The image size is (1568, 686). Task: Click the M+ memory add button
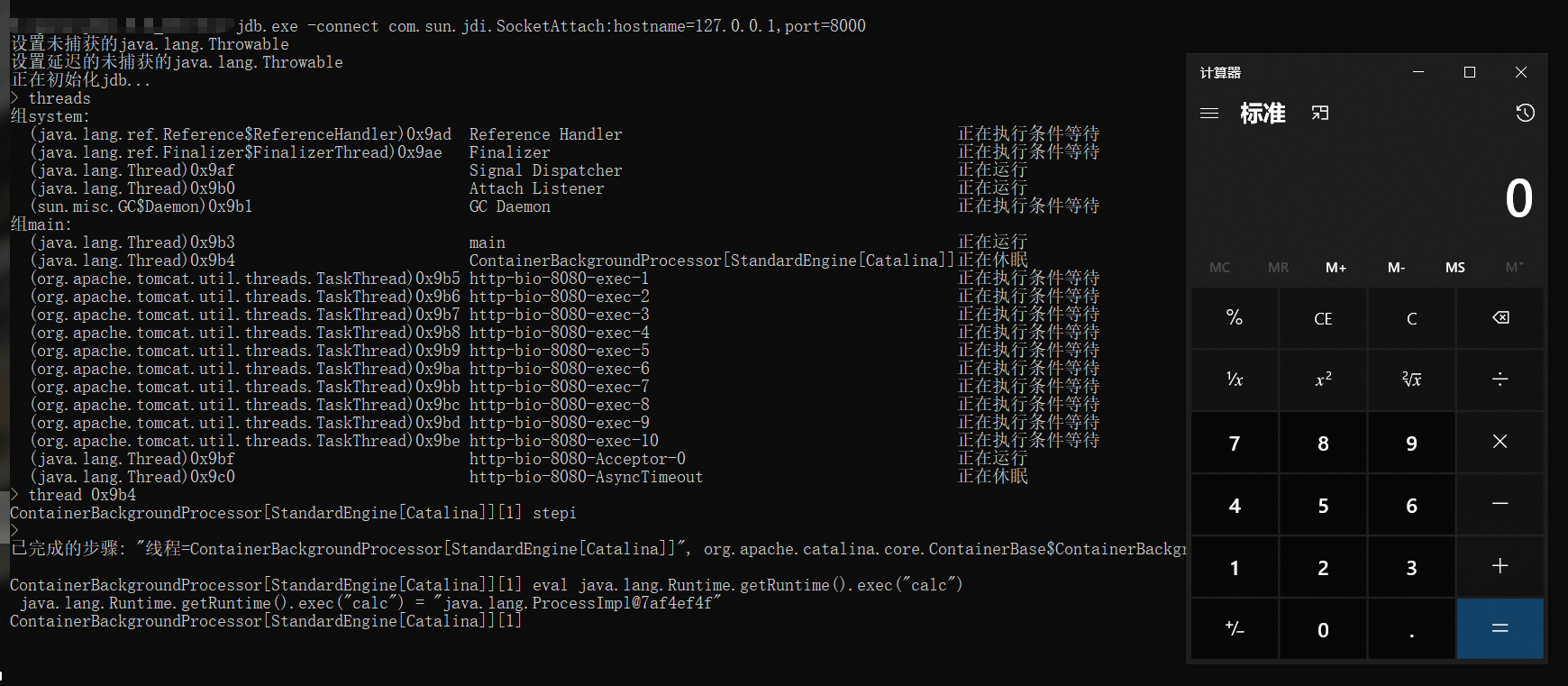1336,268
